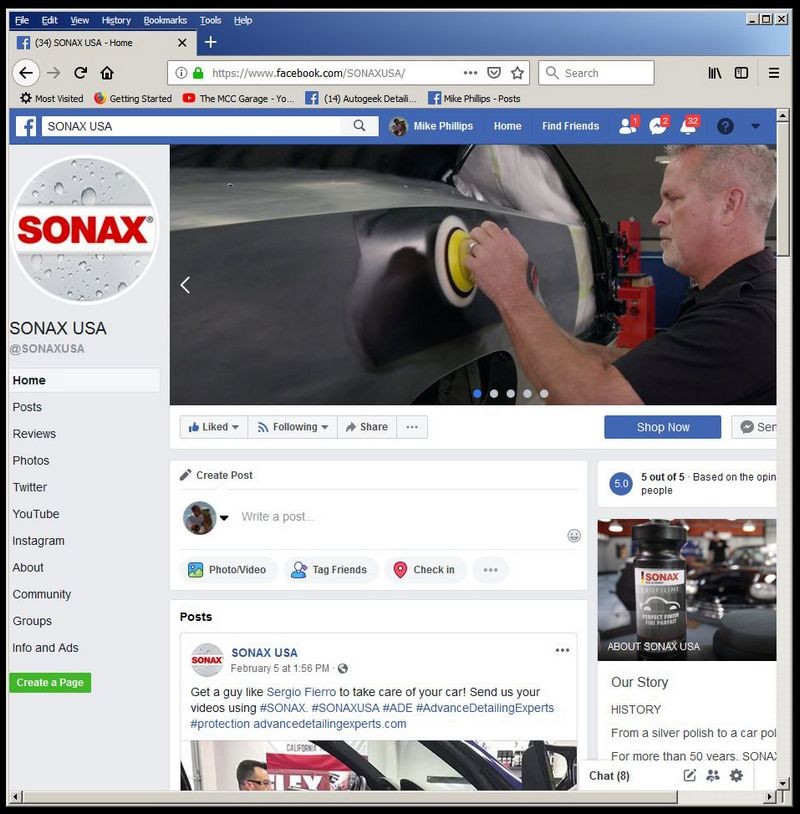Open the File menu
The width and height of the screenshot is (800, 814).
(22, 20)
